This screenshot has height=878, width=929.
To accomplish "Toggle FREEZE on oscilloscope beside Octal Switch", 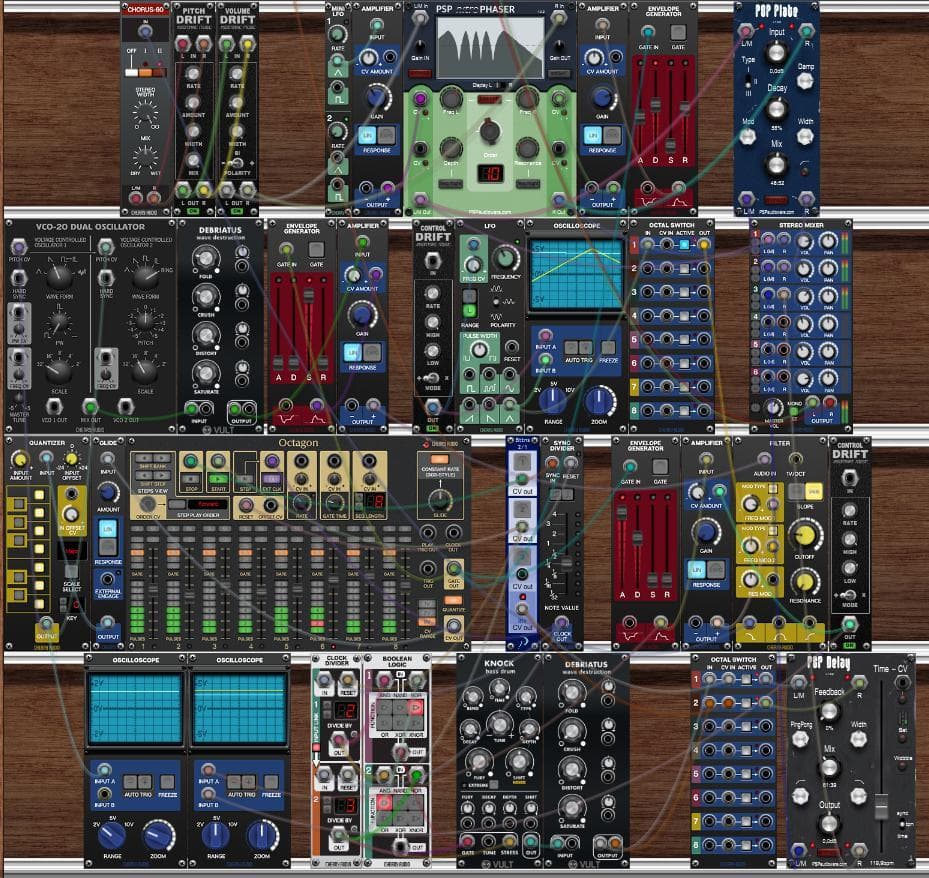I will [608, 347].
